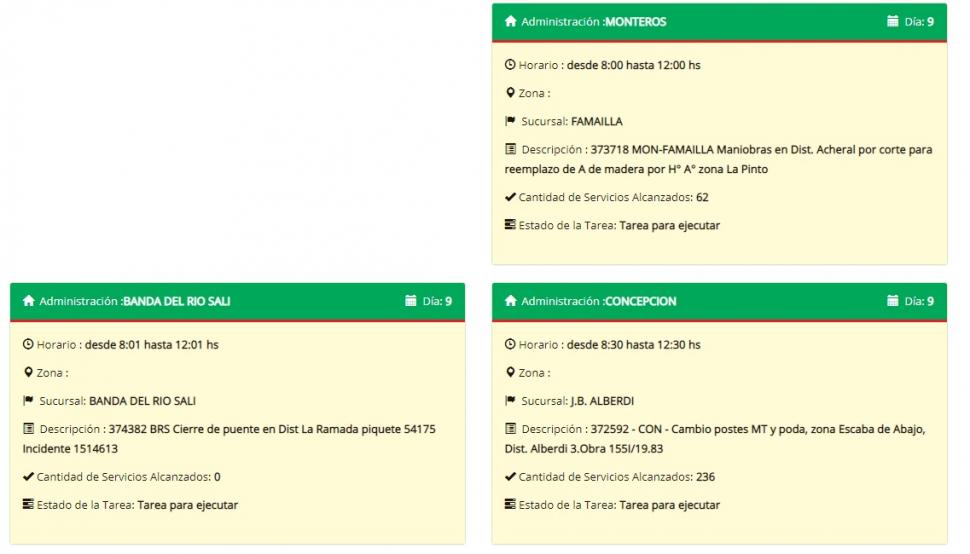Click the home icon in CONCEPCION card header
The image size is (970, 554).
(x=511, y=300)
